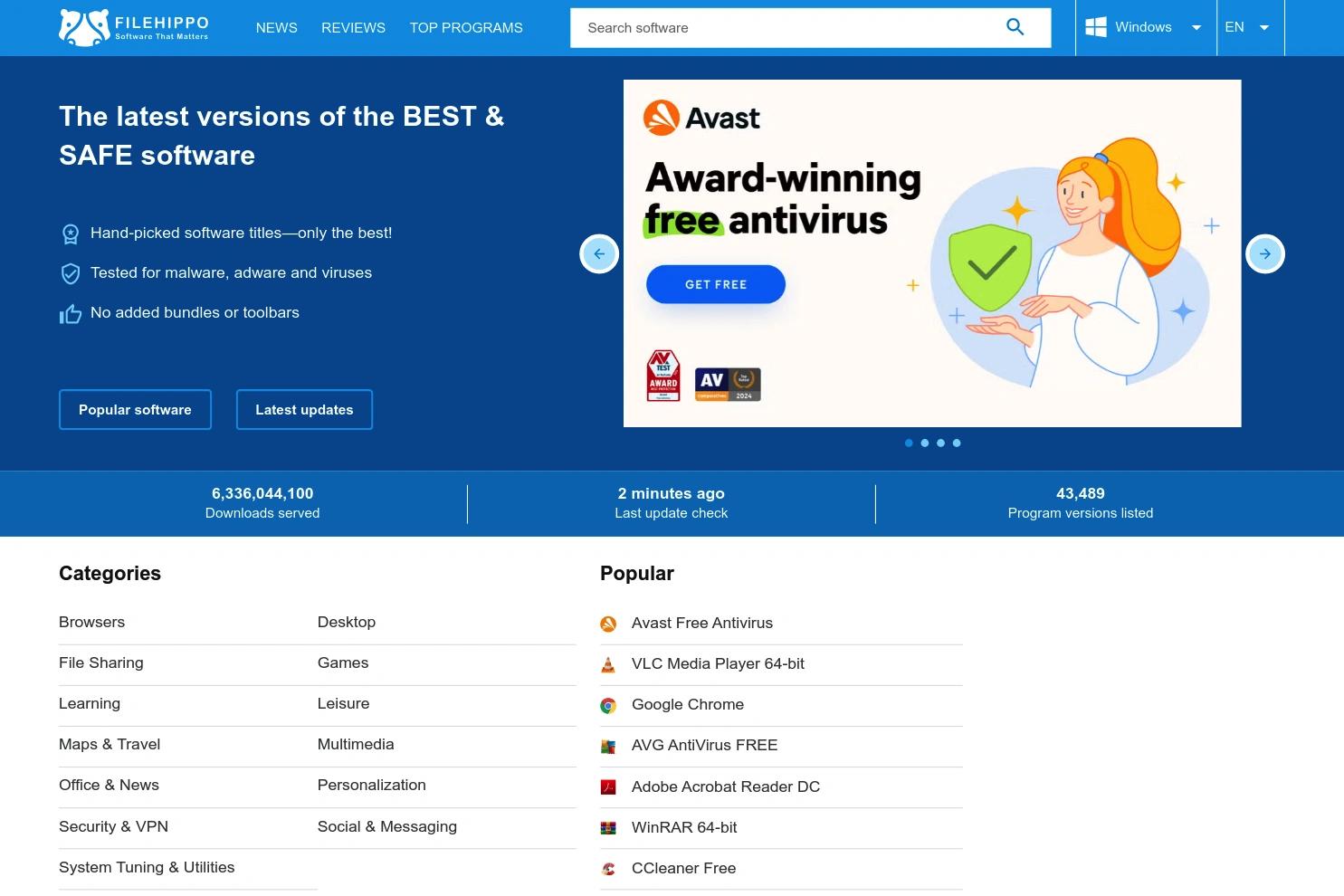Select the second carousel dot
The image size is (1344, 896).
(x=925, y=443)
